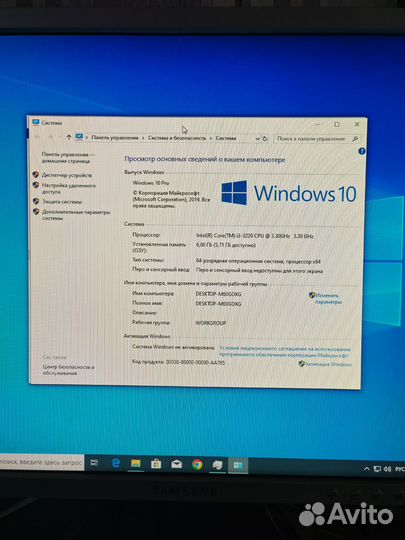The image size is (405, 540).
Task: Open Диспетчер устройств link
Action: 67,175
